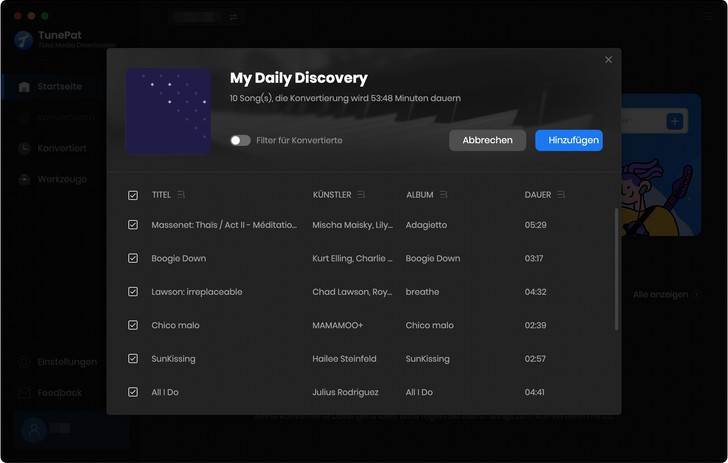Click the My Daily Discovery playlist cover
The height and width of the screenshot is (463, 728).
tap(169, 111)
